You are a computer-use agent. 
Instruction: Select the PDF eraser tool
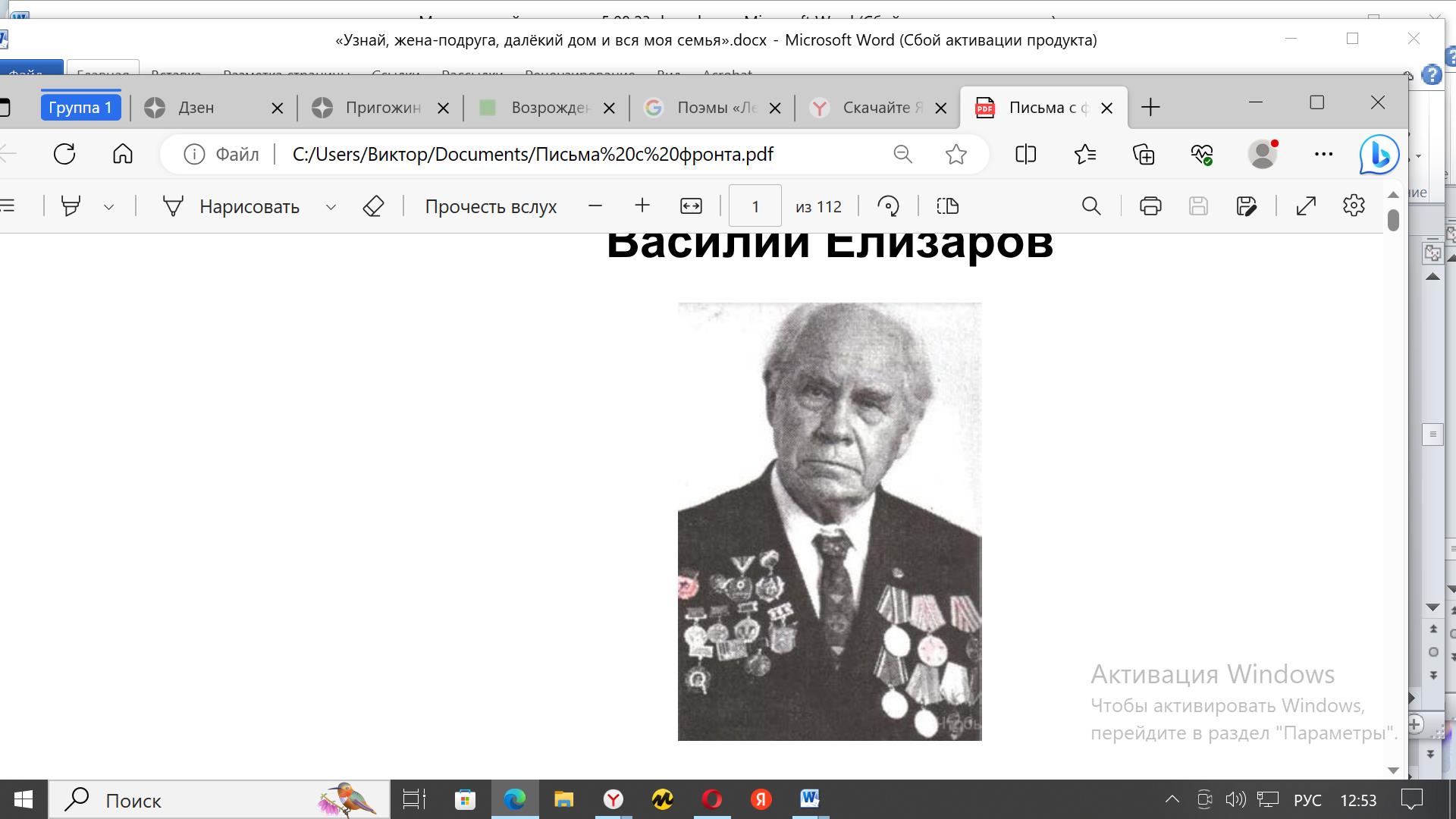tap(373, 206)
